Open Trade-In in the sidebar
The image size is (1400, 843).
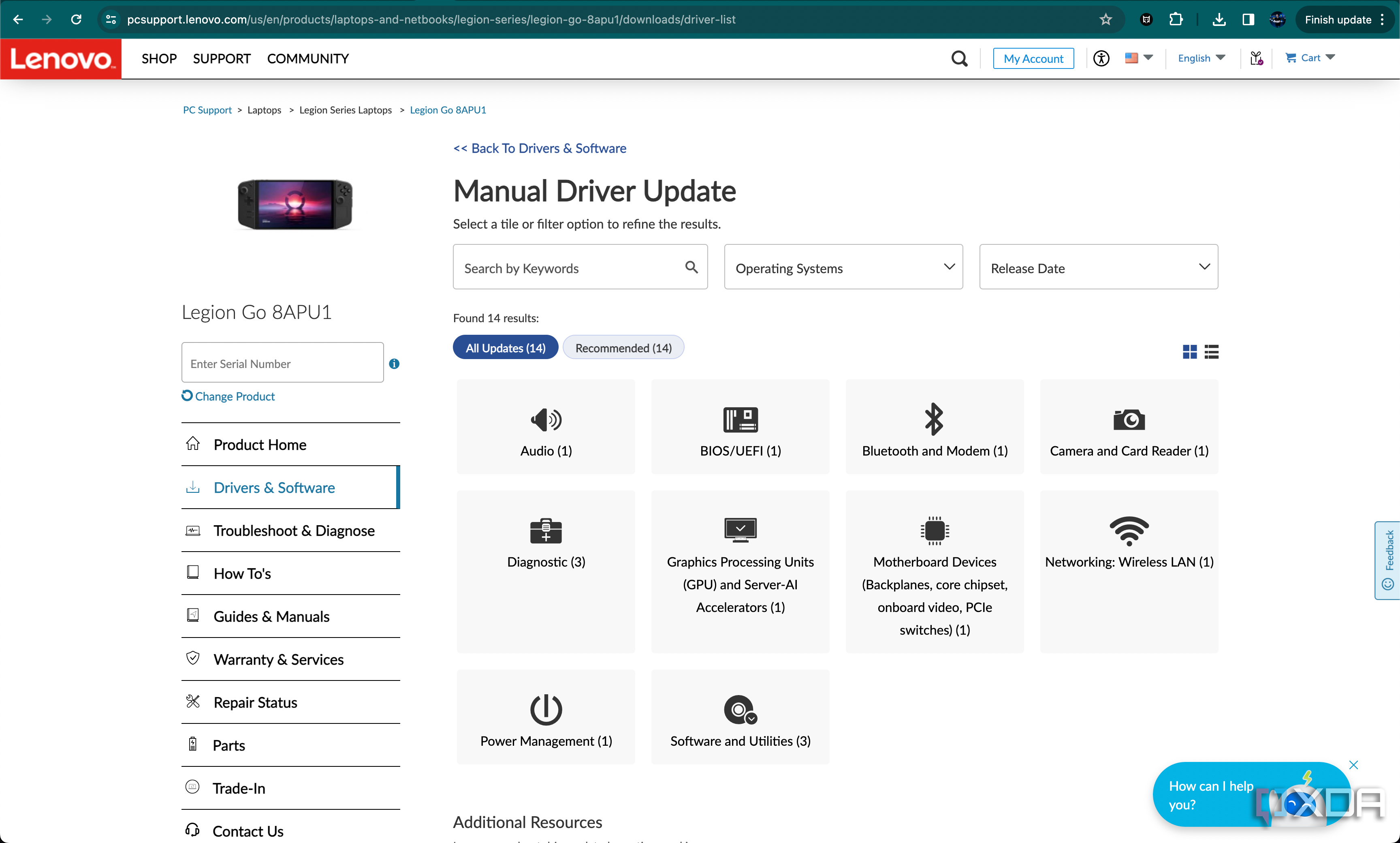(x=291, y=788)
